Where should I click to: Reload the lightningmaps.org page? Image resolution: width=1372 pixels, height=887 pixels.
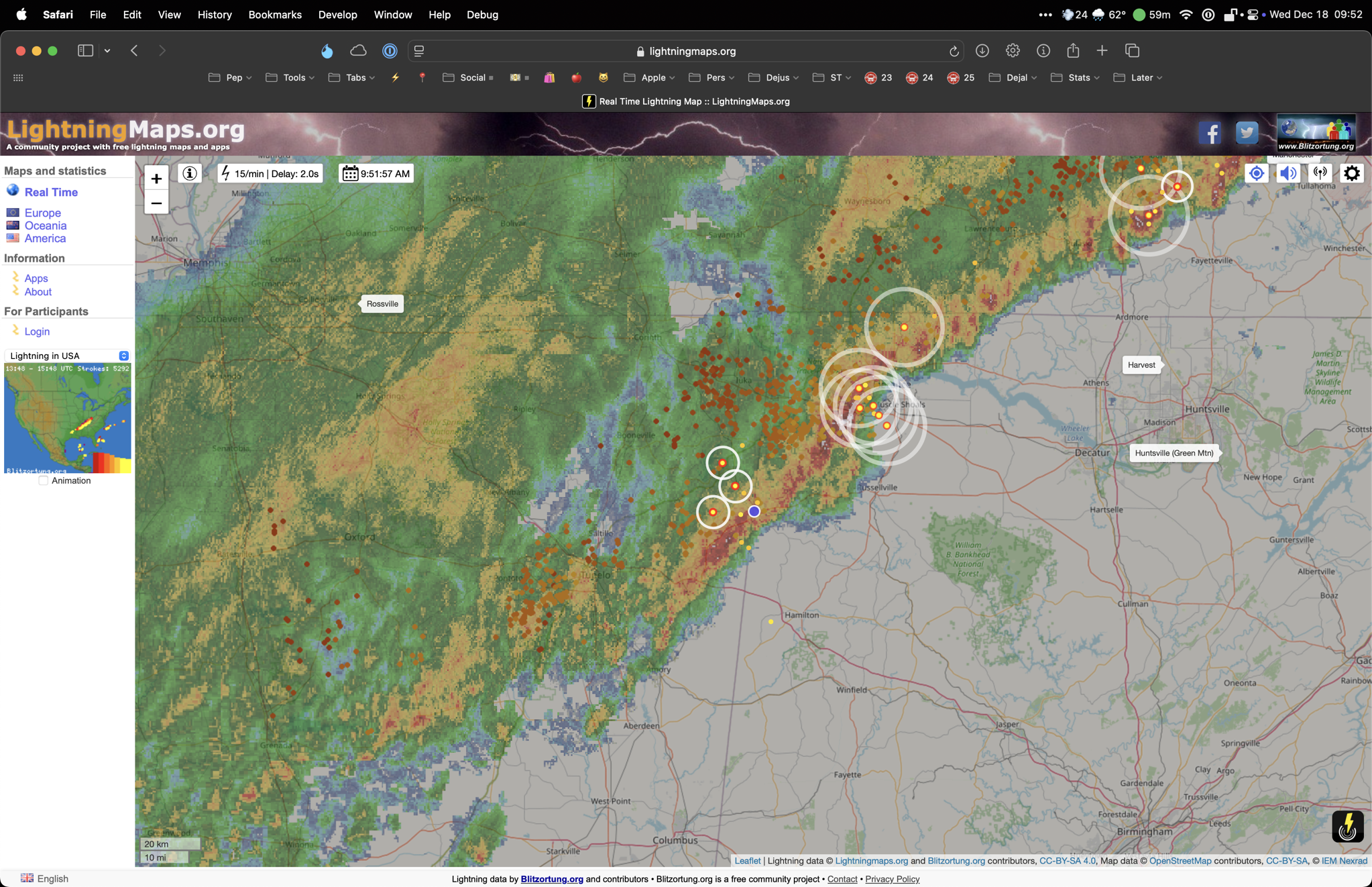(x=954, y=51)
